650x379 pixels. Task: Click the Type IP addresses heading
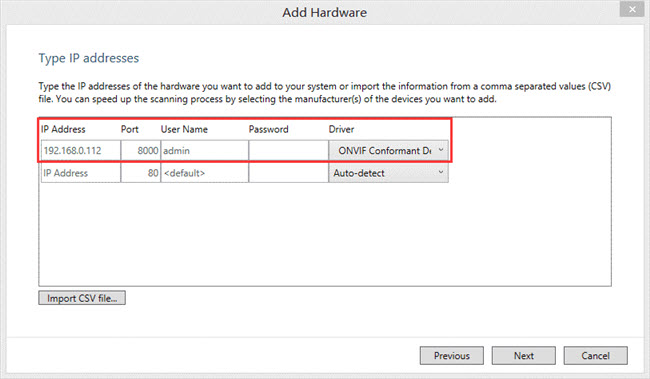coord(89,58)
